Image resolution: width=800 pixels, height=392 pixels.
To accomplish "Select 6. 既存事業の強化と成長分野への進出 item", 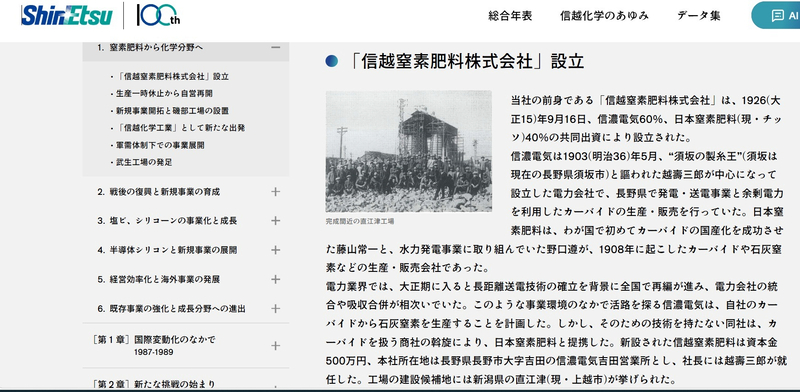I will (171, 309).
